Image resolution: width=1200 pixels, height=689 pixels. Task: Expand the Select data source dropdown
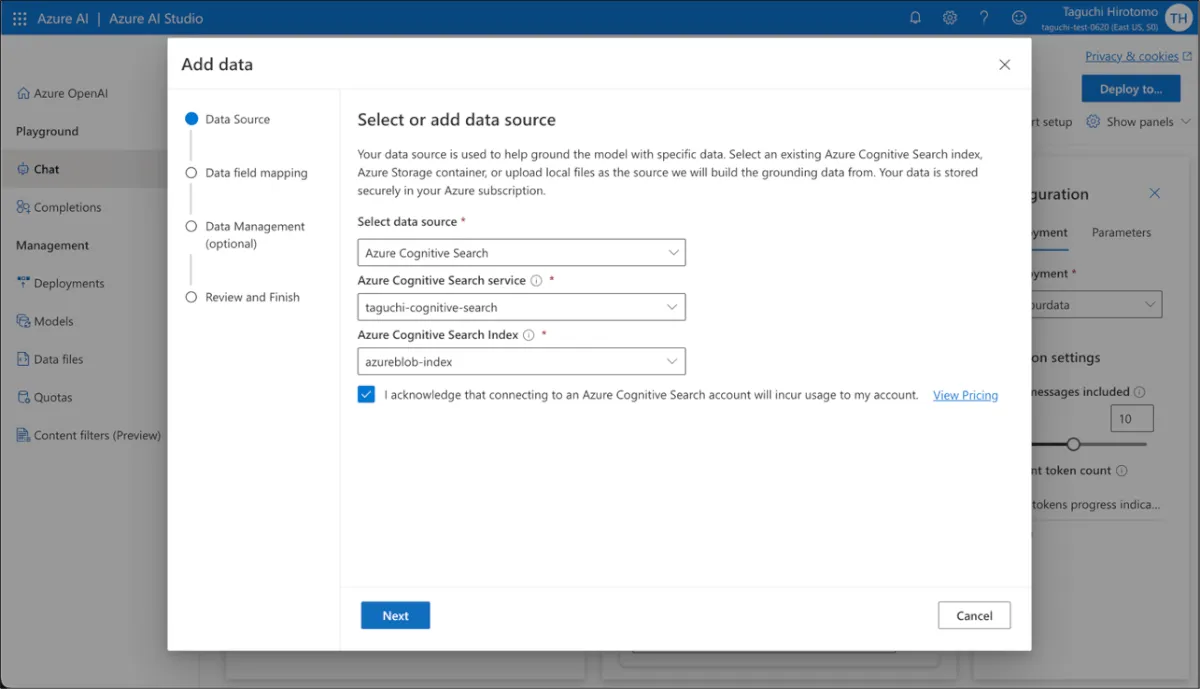point(521,253)
